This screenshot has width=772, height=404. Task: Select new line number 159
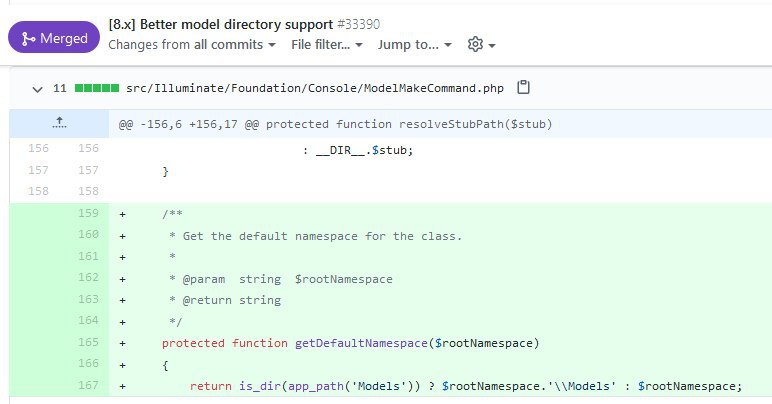(x=88, y=213)
